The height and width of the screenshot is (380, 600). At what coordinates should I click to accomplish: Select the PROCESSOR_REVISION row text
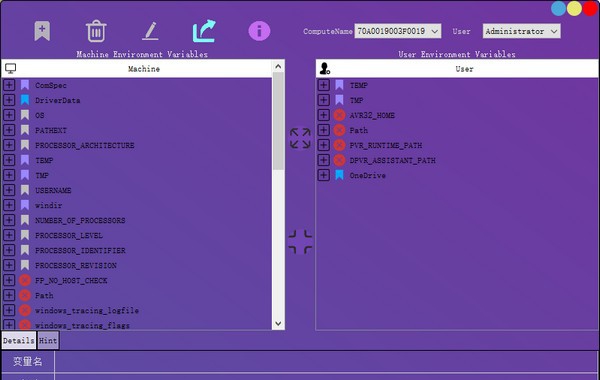click(x=76, y=265)
